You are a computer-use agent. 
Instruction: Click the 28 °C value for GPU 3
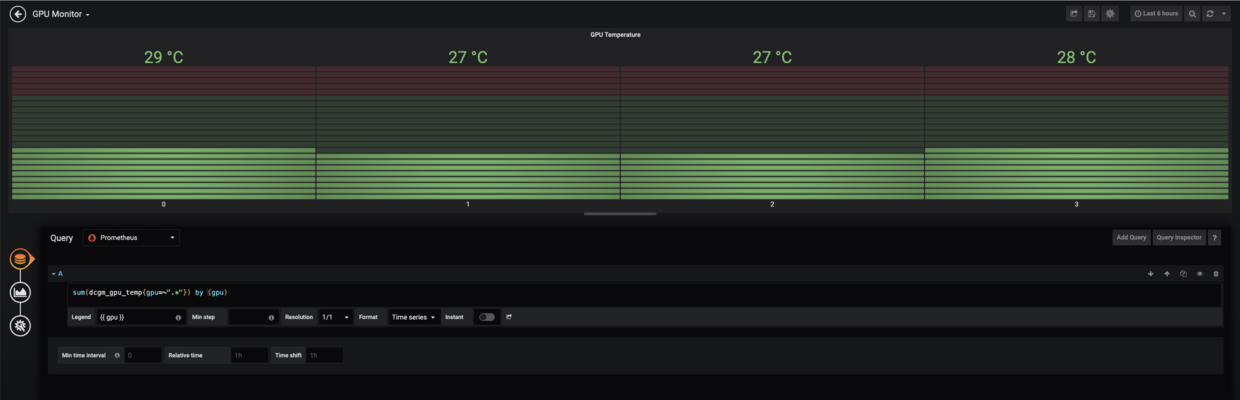click(x=1076, y=57)
